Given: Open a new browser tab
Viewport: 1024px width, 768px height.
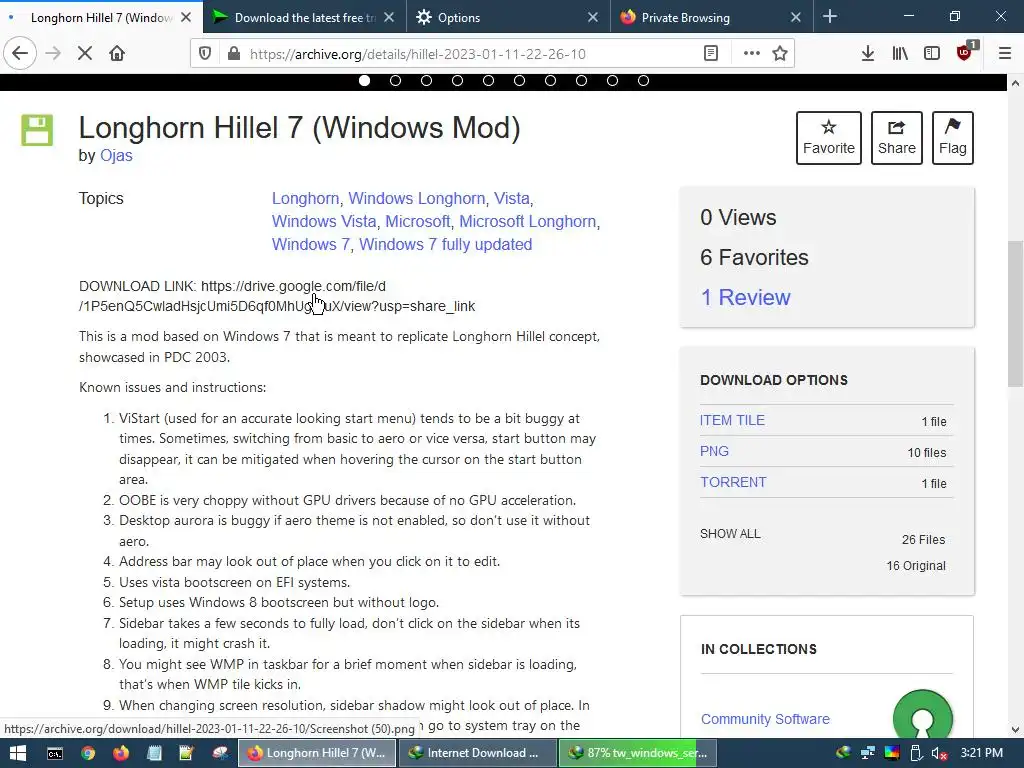Looking at the screenshot, I should (830, 17).
